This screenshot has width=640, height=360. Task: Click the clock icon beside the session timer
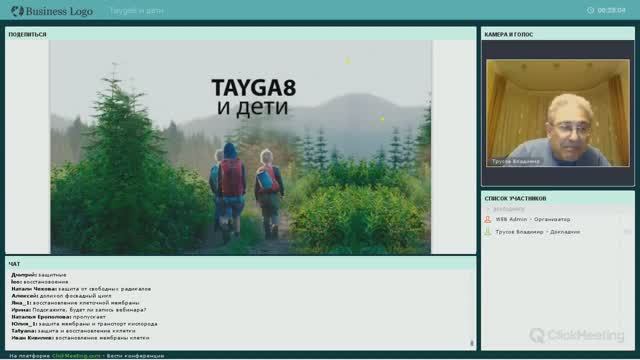pos(590,10)
